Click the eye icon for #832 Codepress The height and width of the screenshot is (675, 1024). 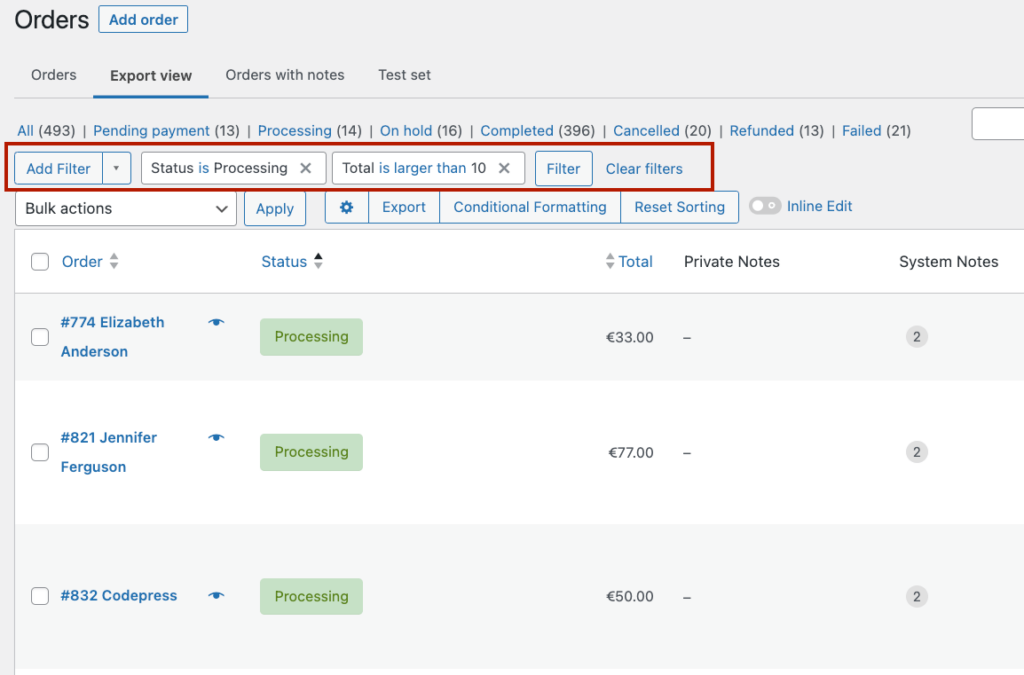218,595
